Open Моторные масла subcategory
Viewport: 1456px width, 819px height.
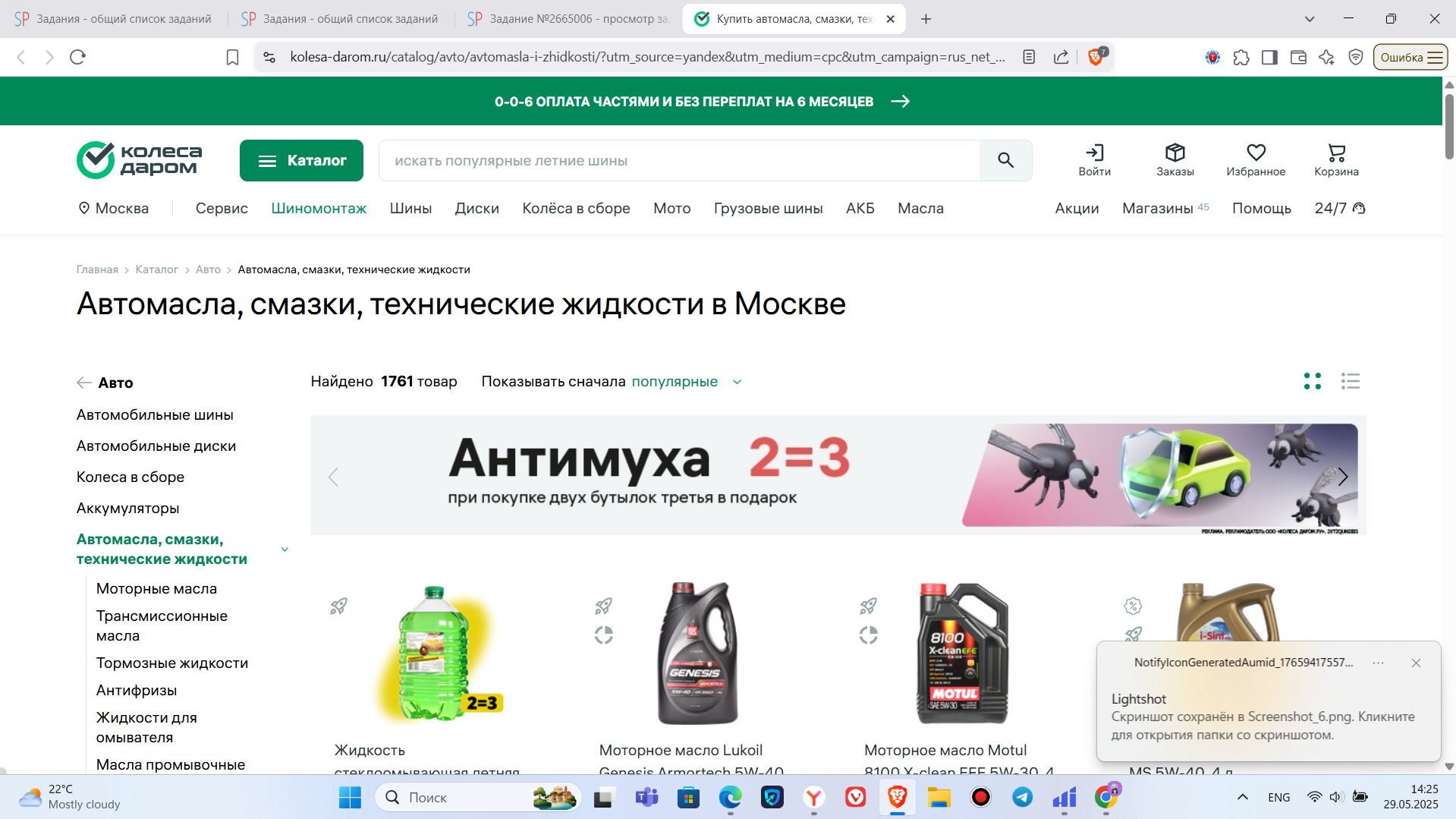156,588
